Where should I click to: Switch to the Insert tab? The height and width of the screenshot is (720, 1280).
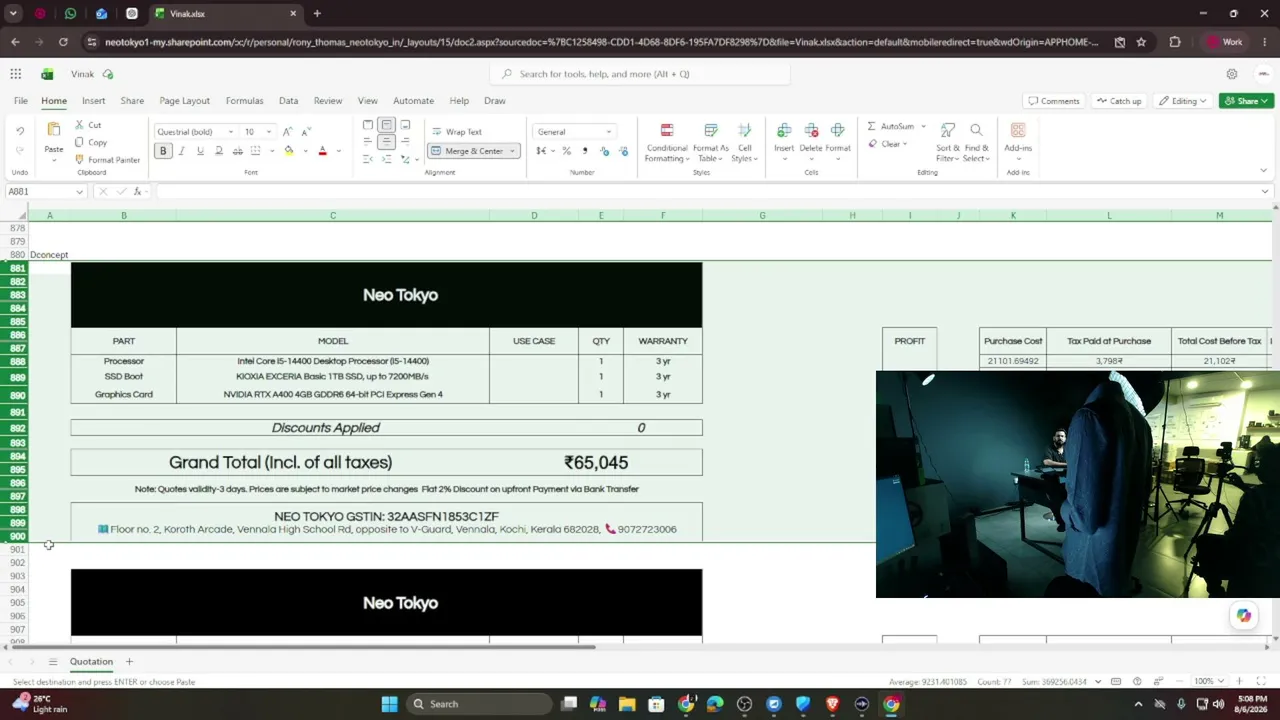93,101
